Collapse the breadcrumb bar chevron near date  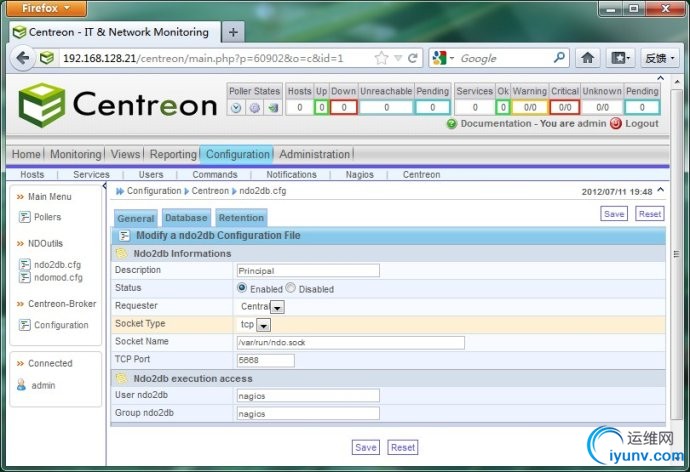point(661,190)
